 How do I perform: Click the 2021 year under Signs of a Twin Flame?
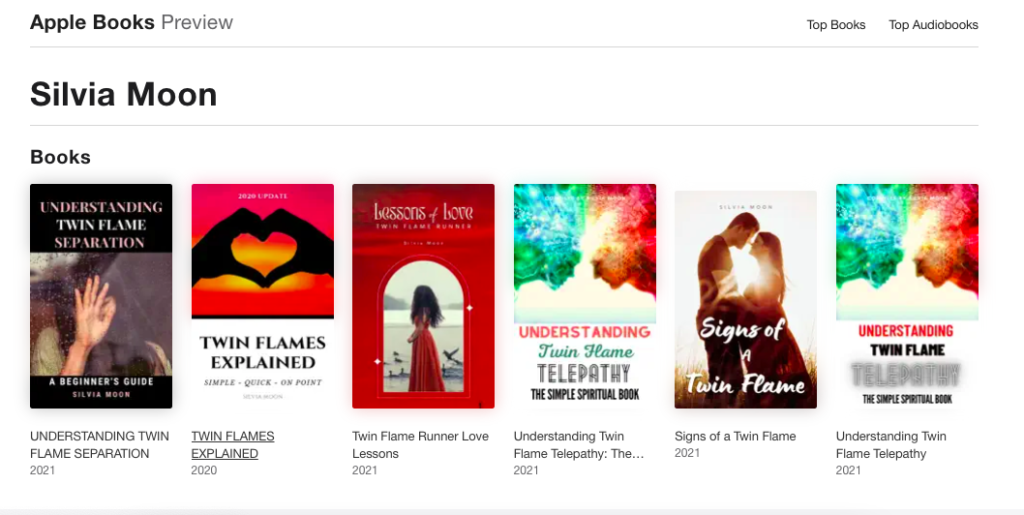(687, 453)
